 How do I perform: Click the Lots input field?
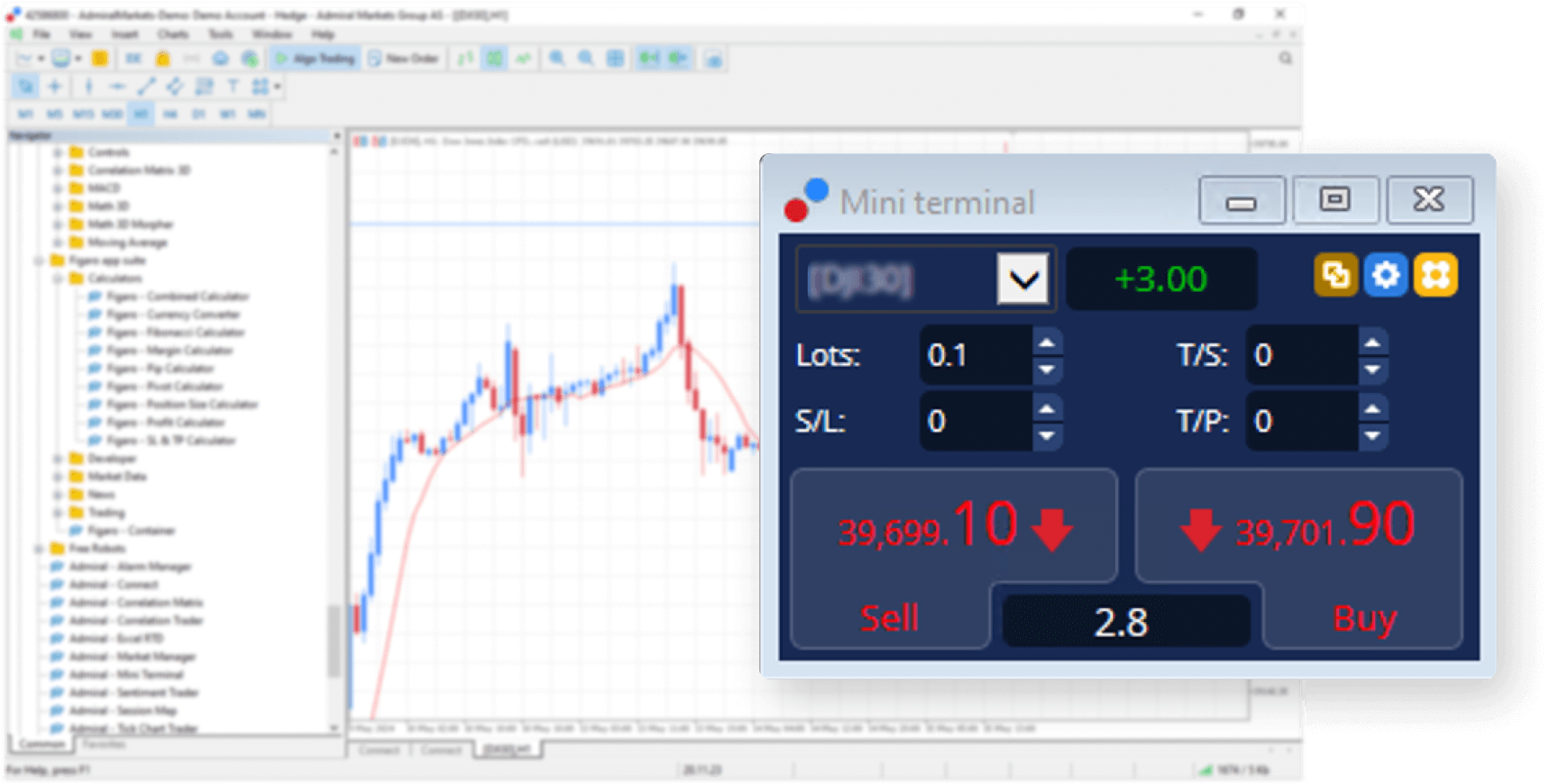[x=977, y=355]
